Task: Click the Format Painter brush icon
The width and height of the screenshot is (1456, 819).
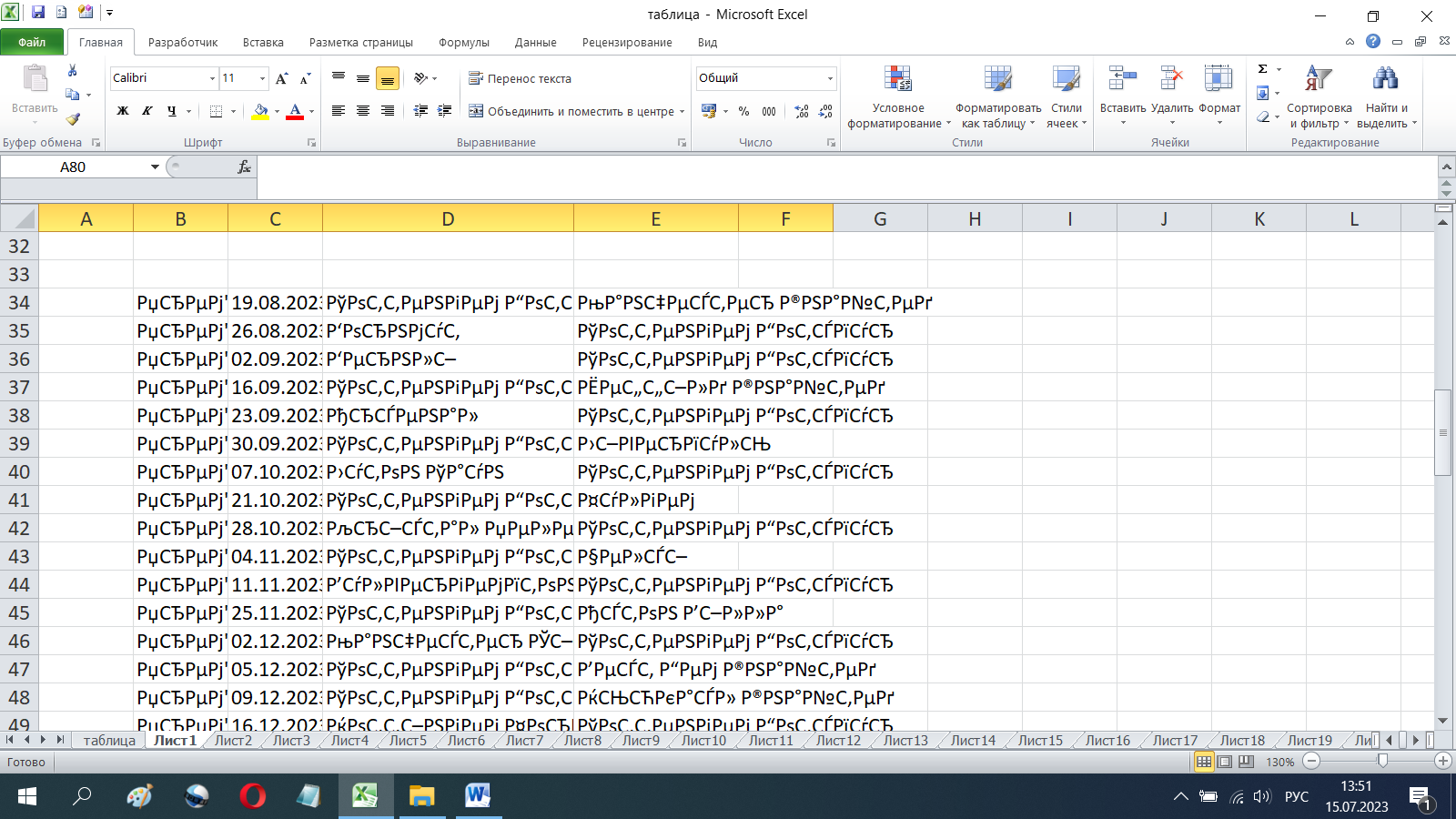Action: click(x=73, y=119)
